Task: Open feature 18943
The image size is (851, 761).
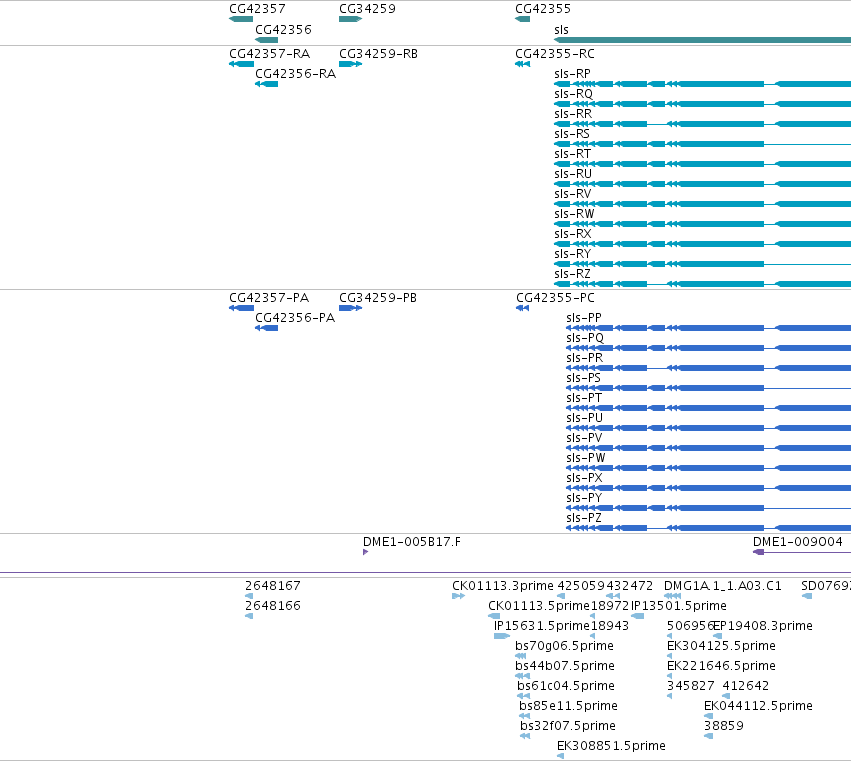Action: [593, 636]
